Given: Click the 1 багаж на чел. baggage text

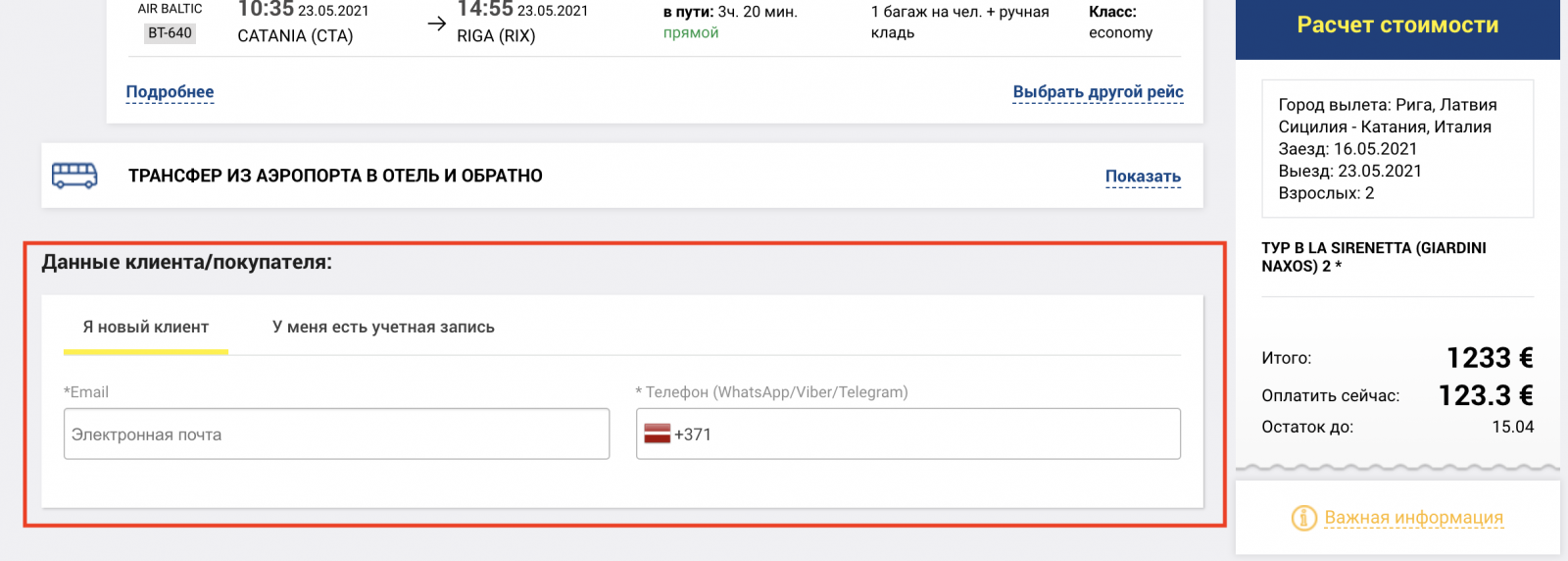Looking at the screenshot, I should (959, 23).
